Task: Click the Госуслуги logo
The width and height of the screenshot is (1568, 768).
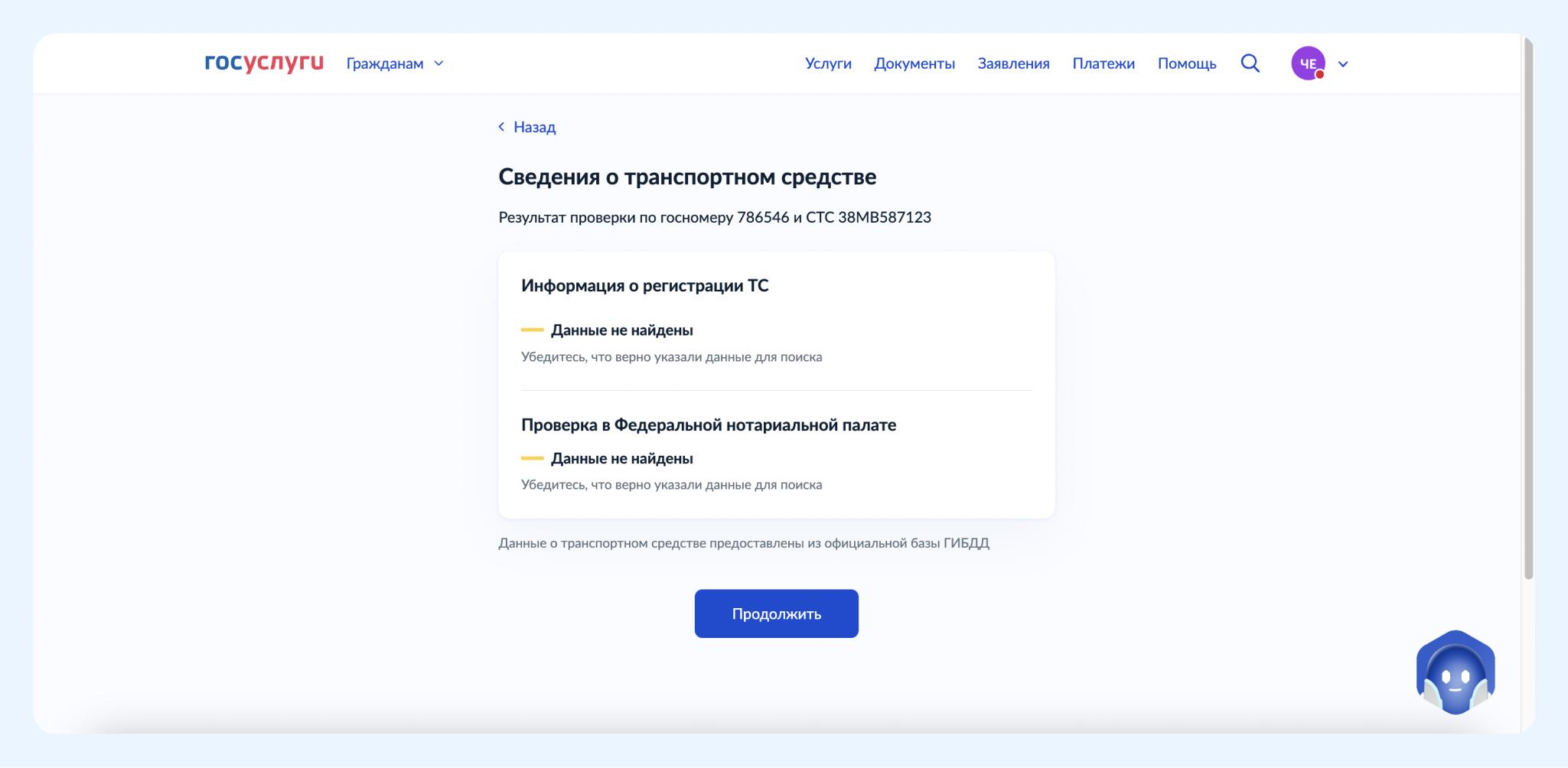Action: point(264,63)
